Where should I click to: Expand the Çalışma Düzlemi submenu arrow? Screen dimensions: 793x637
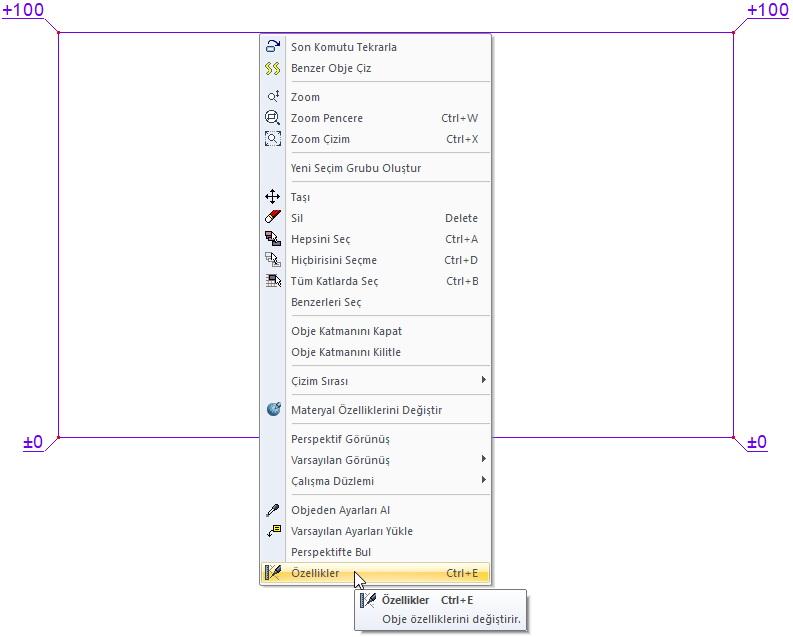click(x=483, y=480)
